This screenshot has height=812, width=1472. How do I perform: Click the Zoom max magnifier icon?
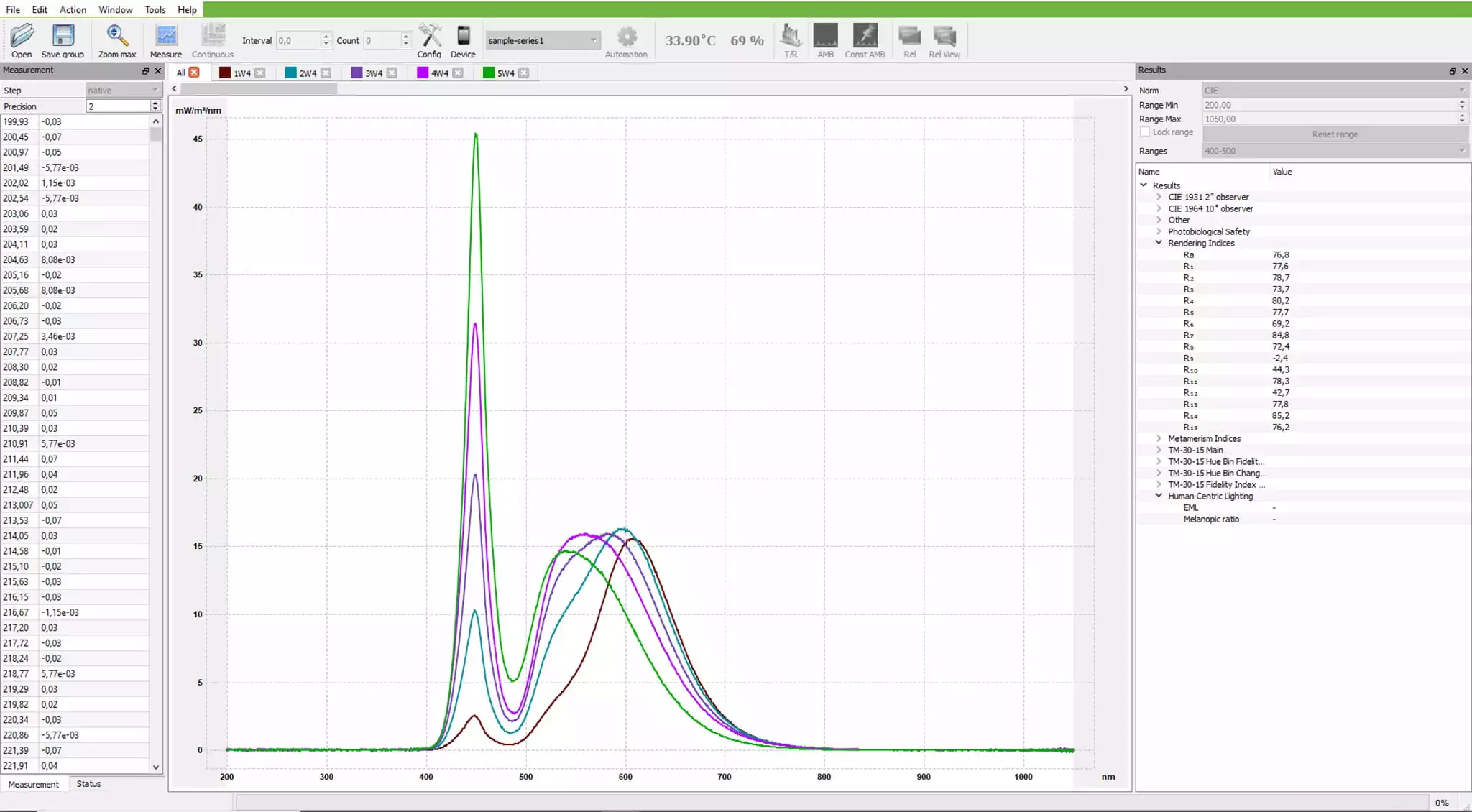116,36
